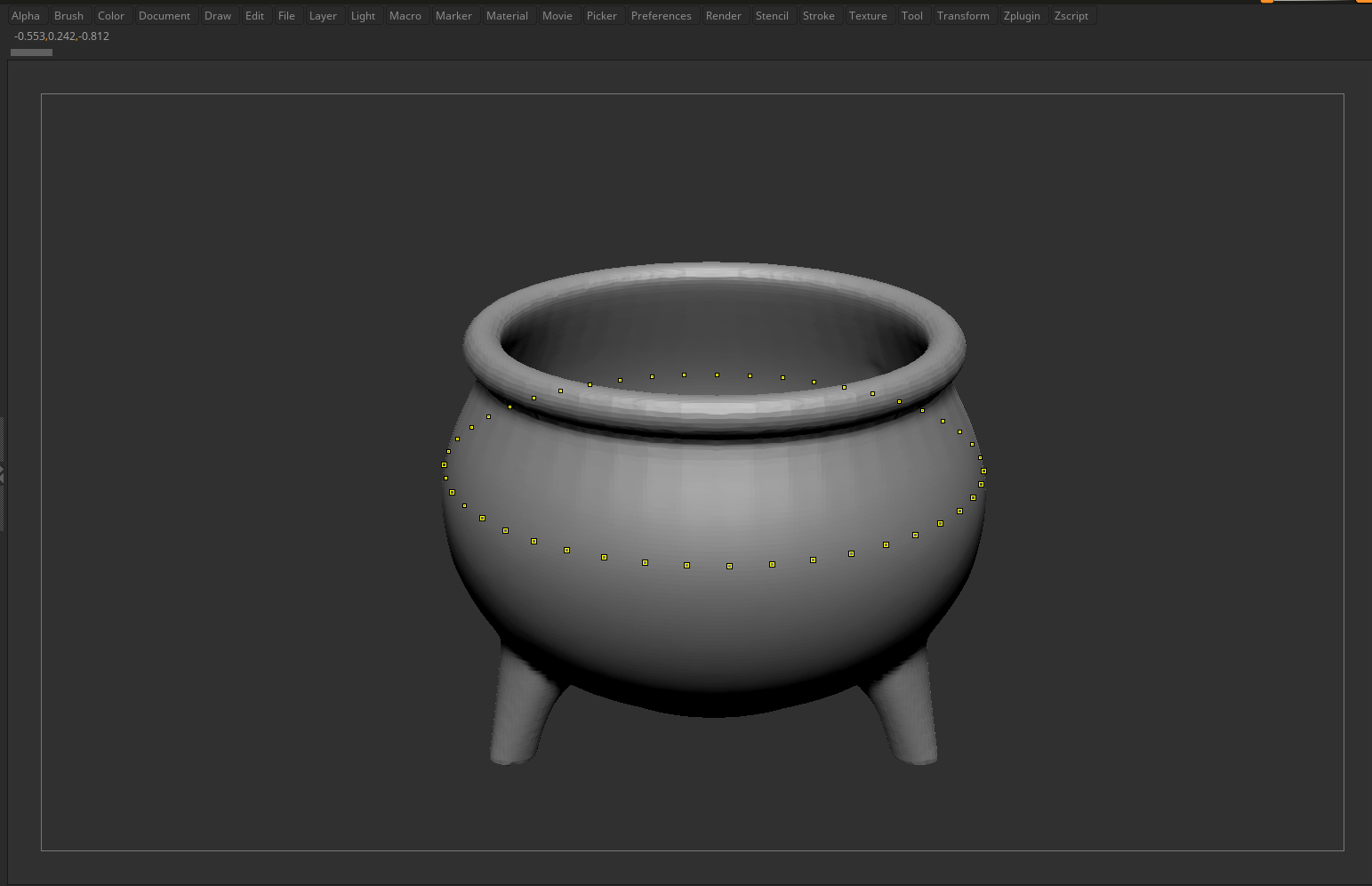Viewport: 1372px width, 886px height.
Task: Open the Material menu
Action: click(x=507, y=16)
